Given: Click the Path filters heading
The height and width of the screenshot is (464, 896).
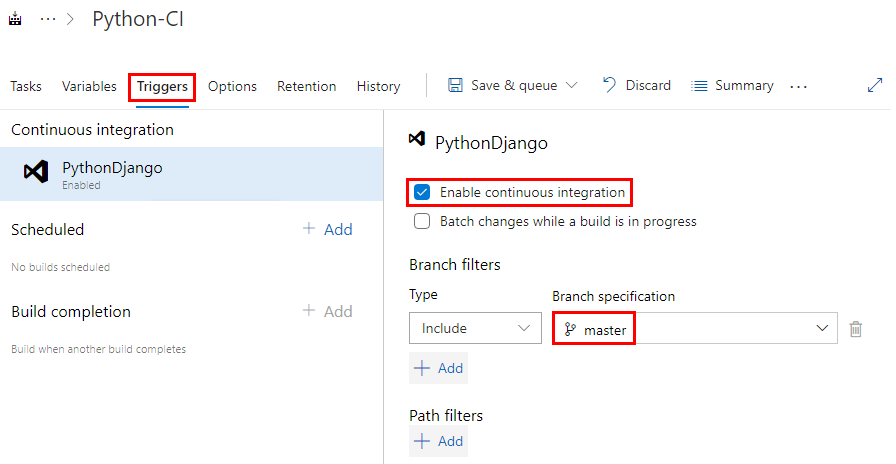Looking at the screenshot, I should [x=446, y=415].
